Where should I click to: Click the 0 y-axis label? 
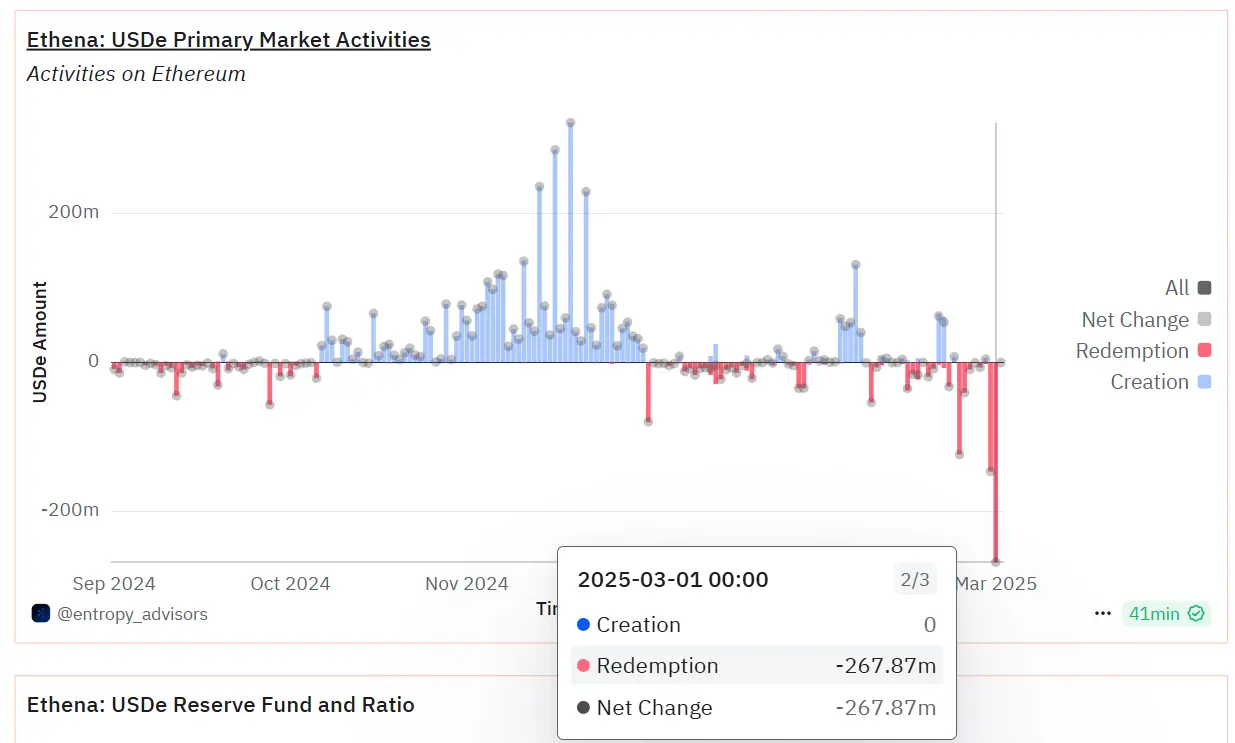click(x=93, y=361)
